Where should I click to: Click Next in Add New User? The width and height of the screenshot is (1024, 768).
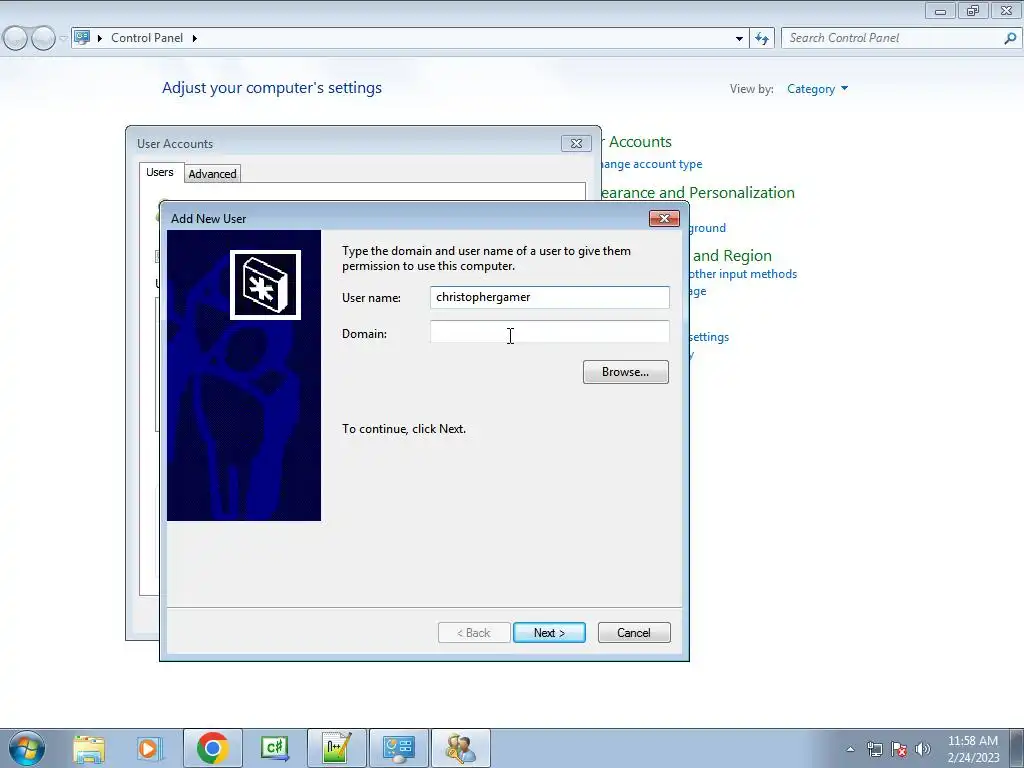click(x=549, y=632)
